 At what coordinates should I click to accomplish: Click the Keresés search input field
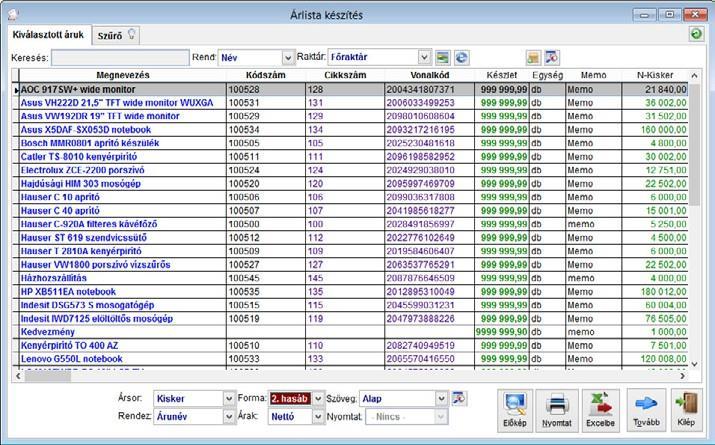pos(120,58)
